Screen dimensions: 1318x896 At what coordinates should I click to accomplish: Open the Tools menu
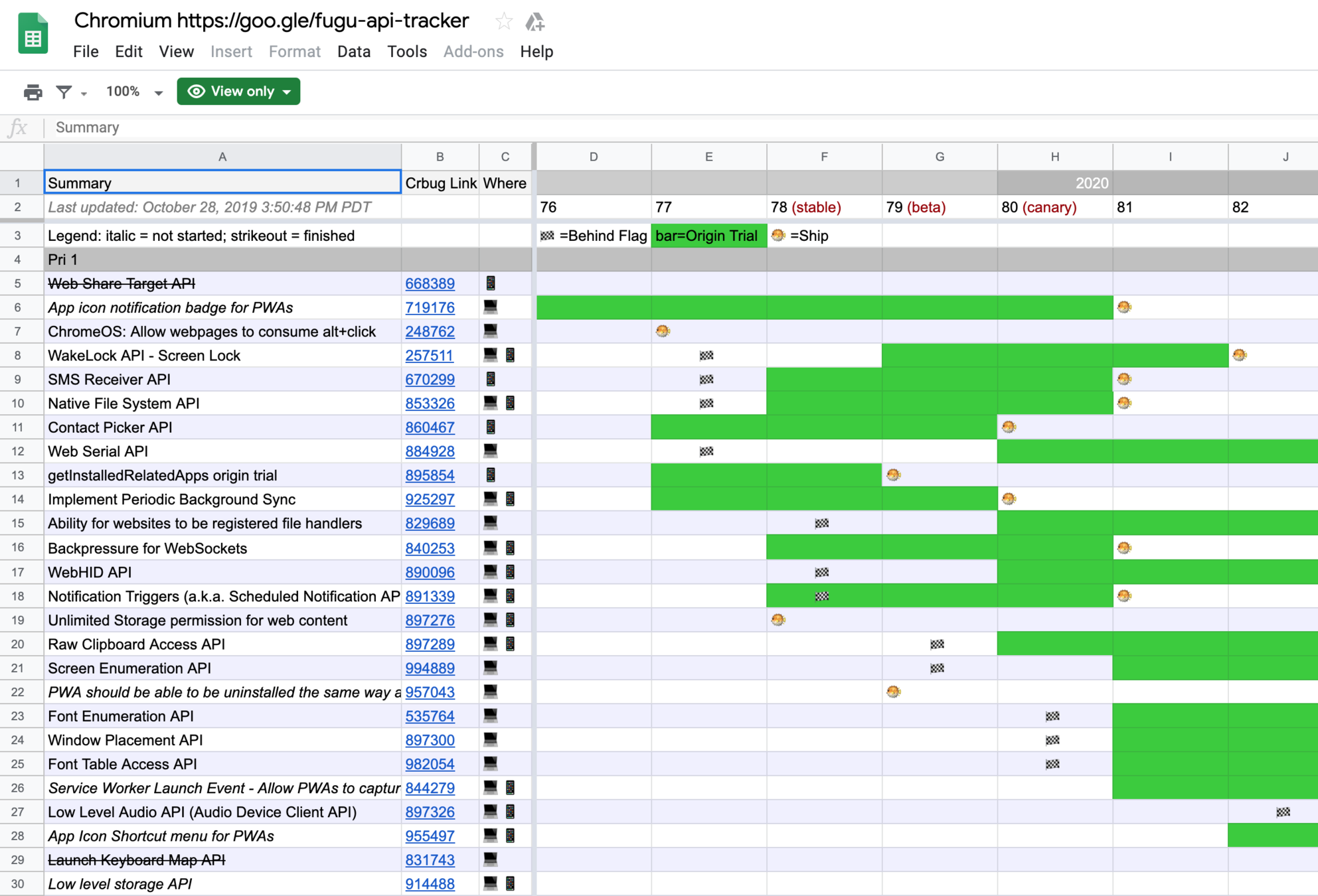coord(406,52)
